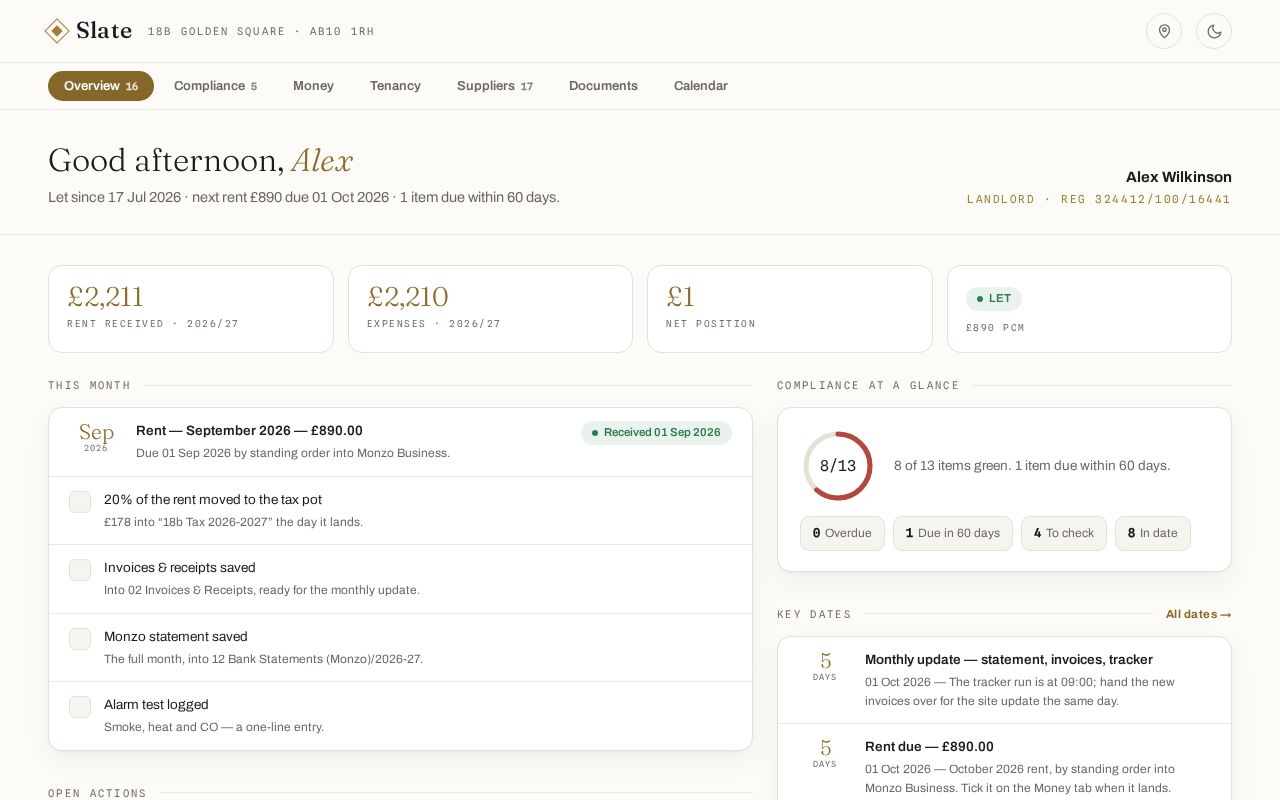
Task: Open the All dates link
Action: click(x=1198, y=614)
